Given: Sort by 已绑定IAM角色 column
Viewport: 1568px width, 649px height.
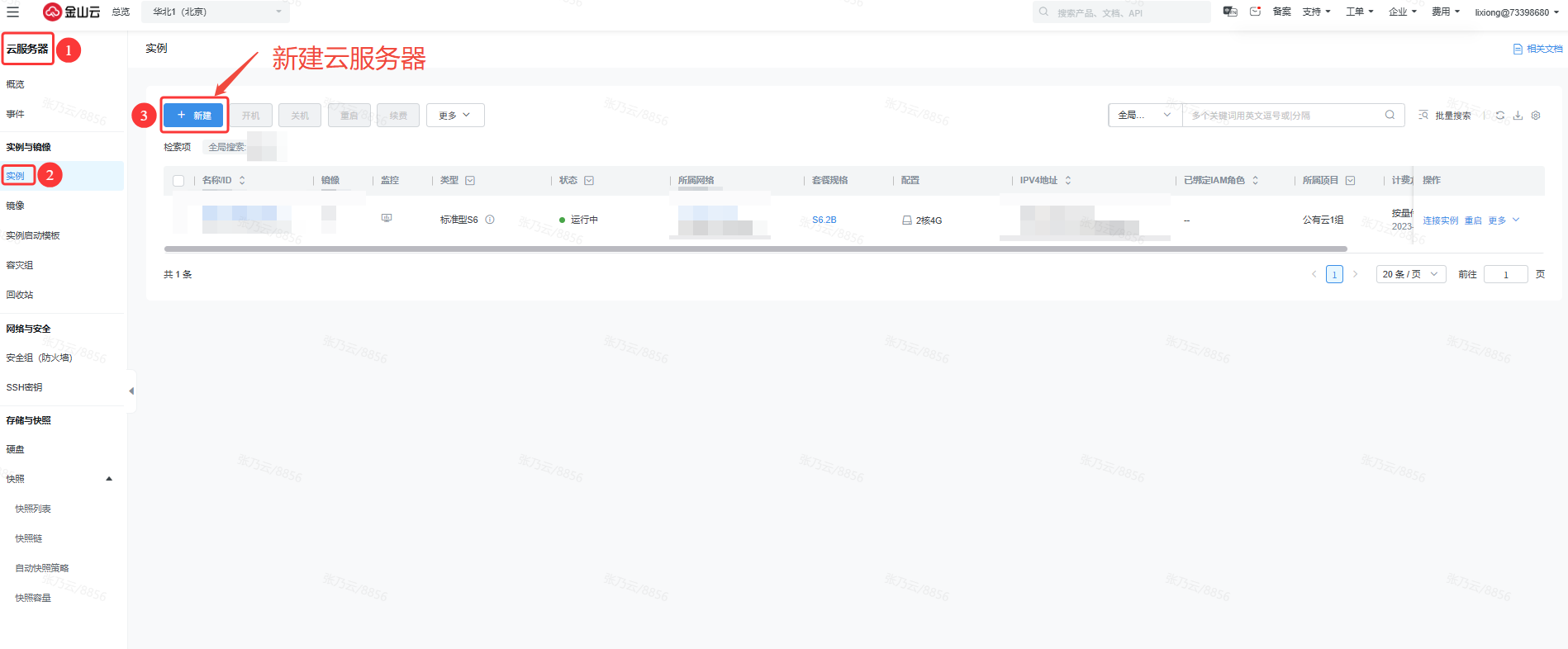Looking at the screenshot, I should coord(1256,180).
